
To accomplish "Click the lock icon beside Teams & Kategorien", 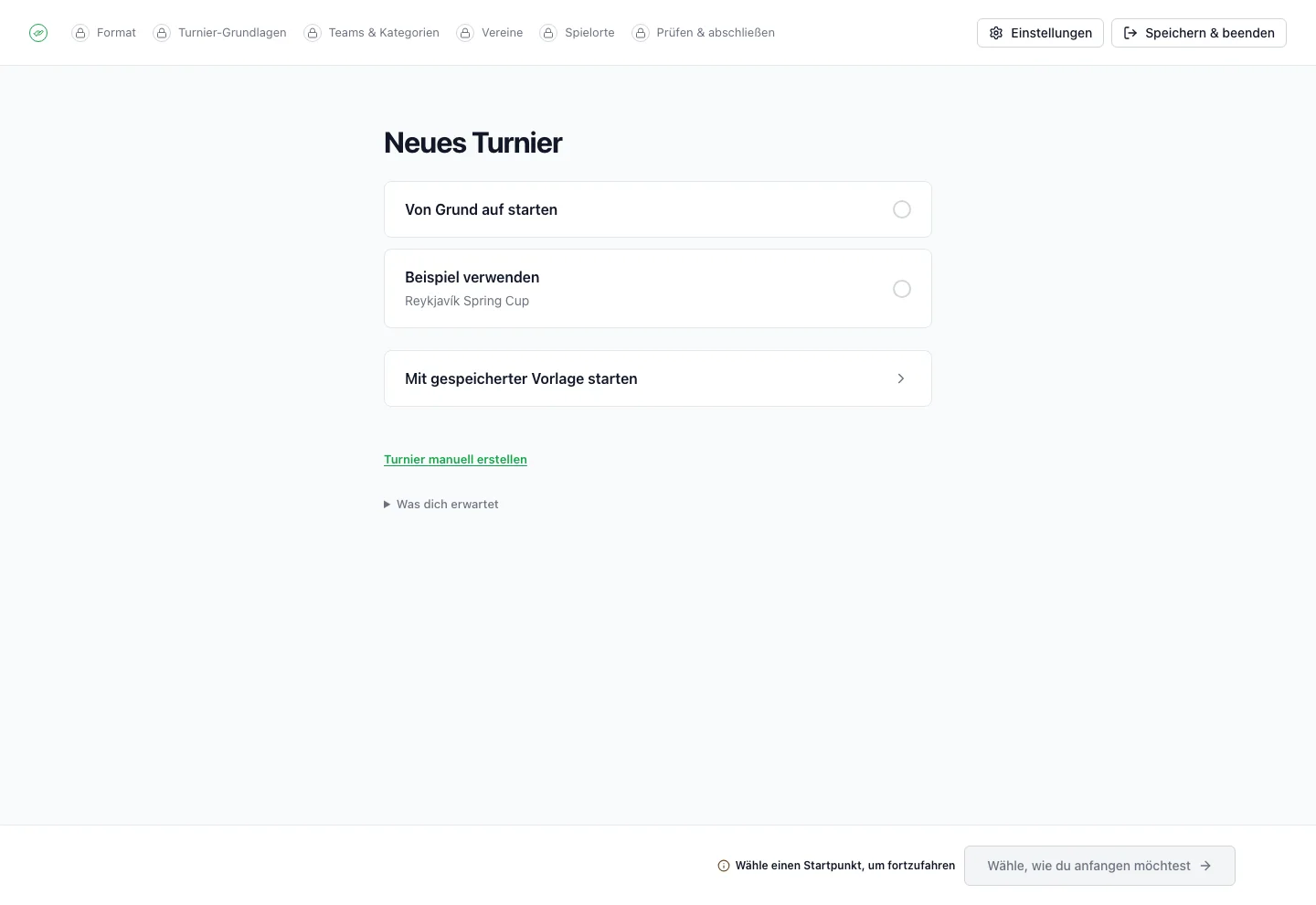I will (313, 33).
